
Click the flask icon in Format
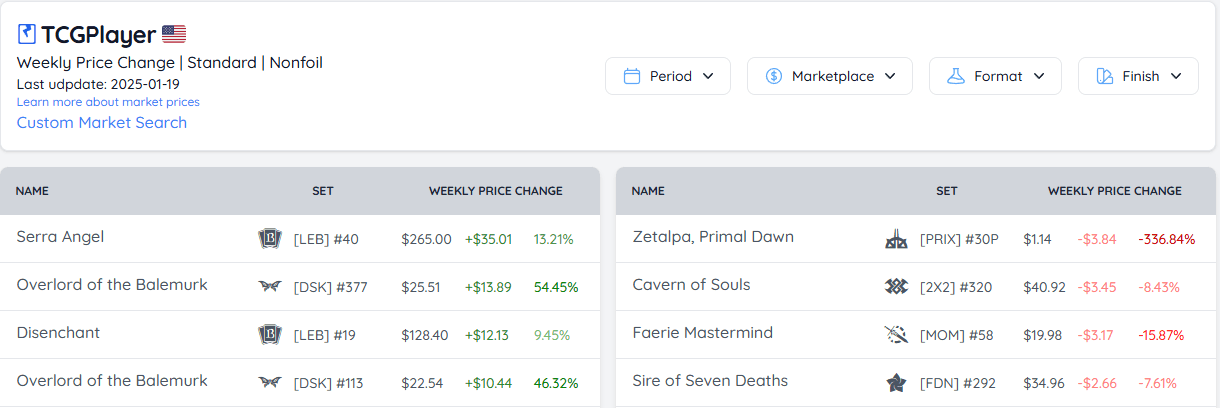coord(956,76)
